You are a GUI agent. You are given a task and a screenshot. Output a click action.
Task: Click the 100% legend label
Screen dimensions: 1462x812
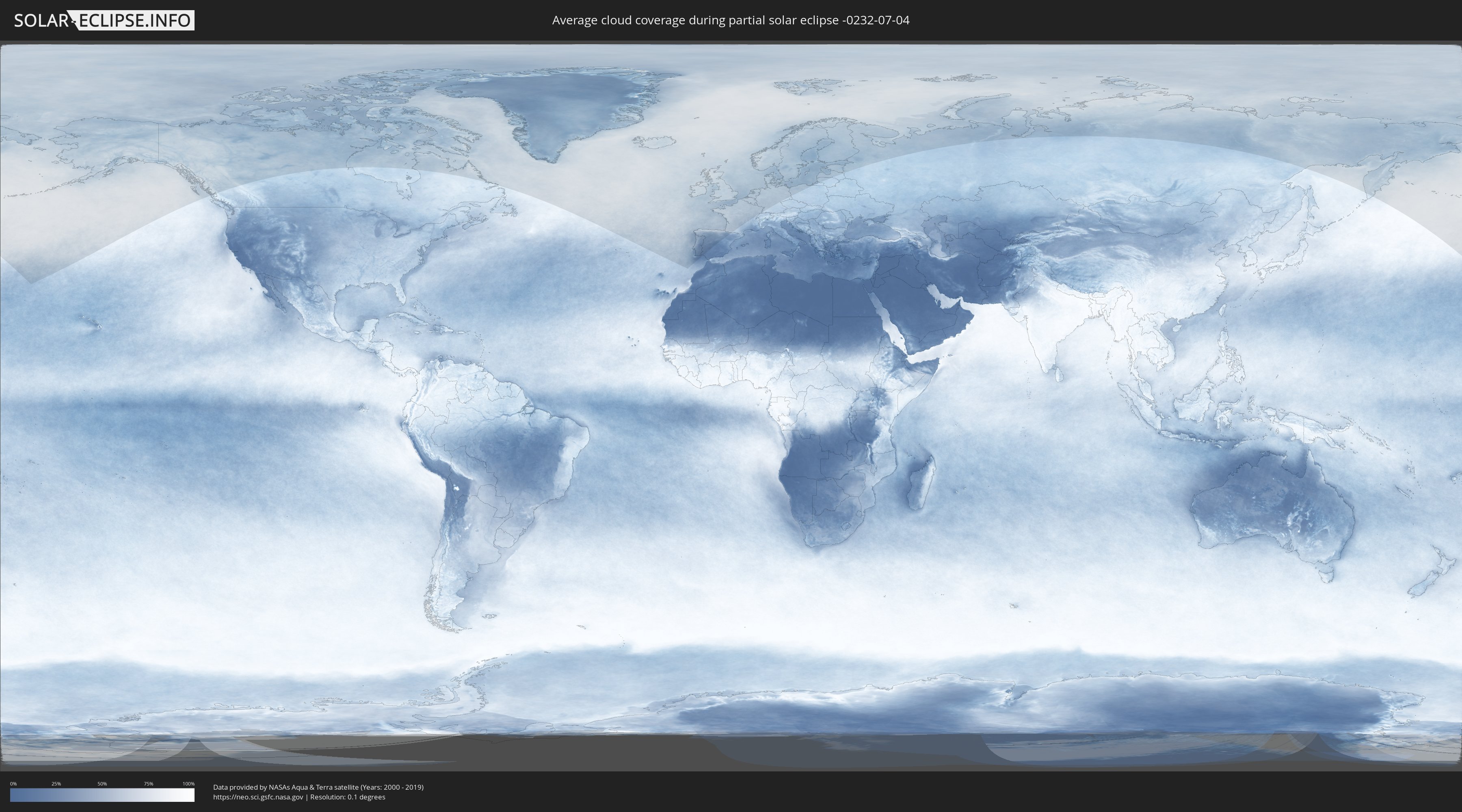coord(188,784)
